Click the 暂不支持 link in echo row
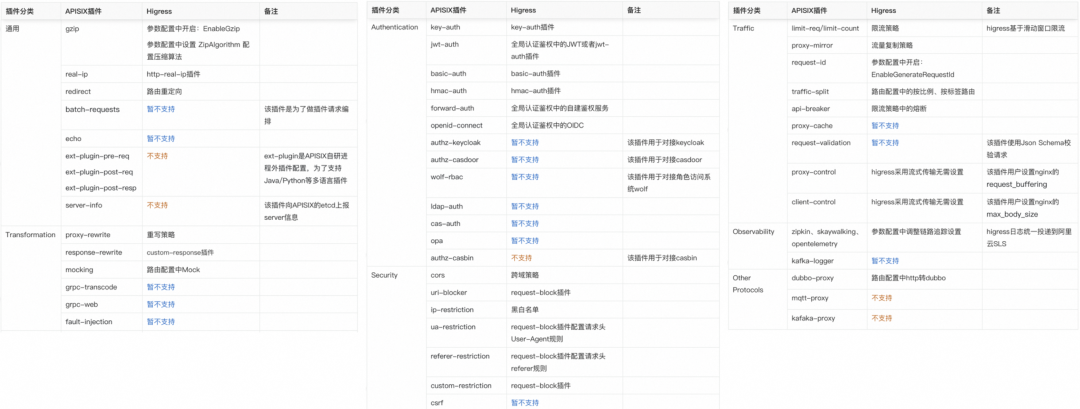 coord(160,138)
